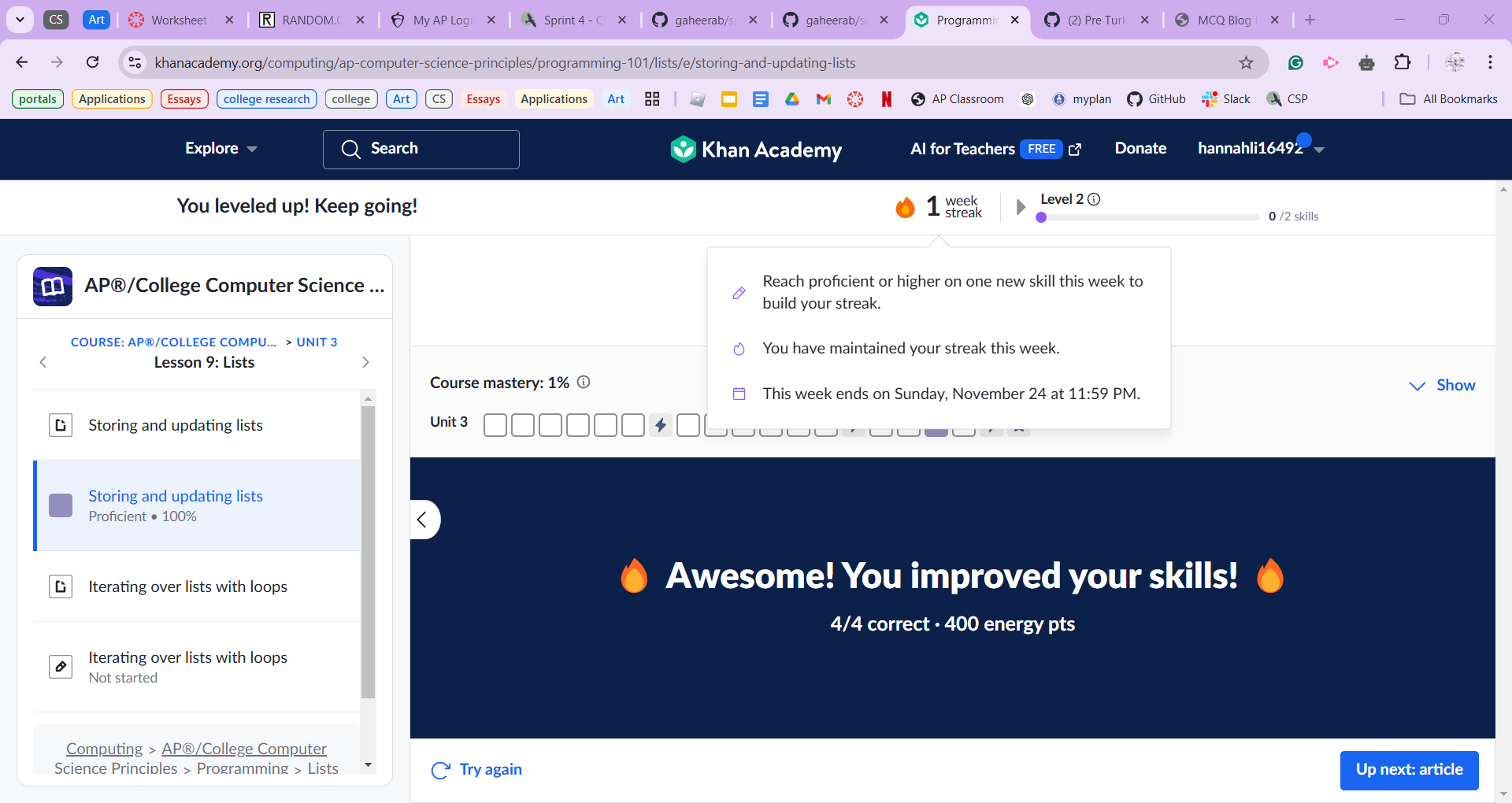The height and width of the screenshot is (803, 1512).
Task: Switch to the MCQ Blog tab
Action: coord(1227,20)
